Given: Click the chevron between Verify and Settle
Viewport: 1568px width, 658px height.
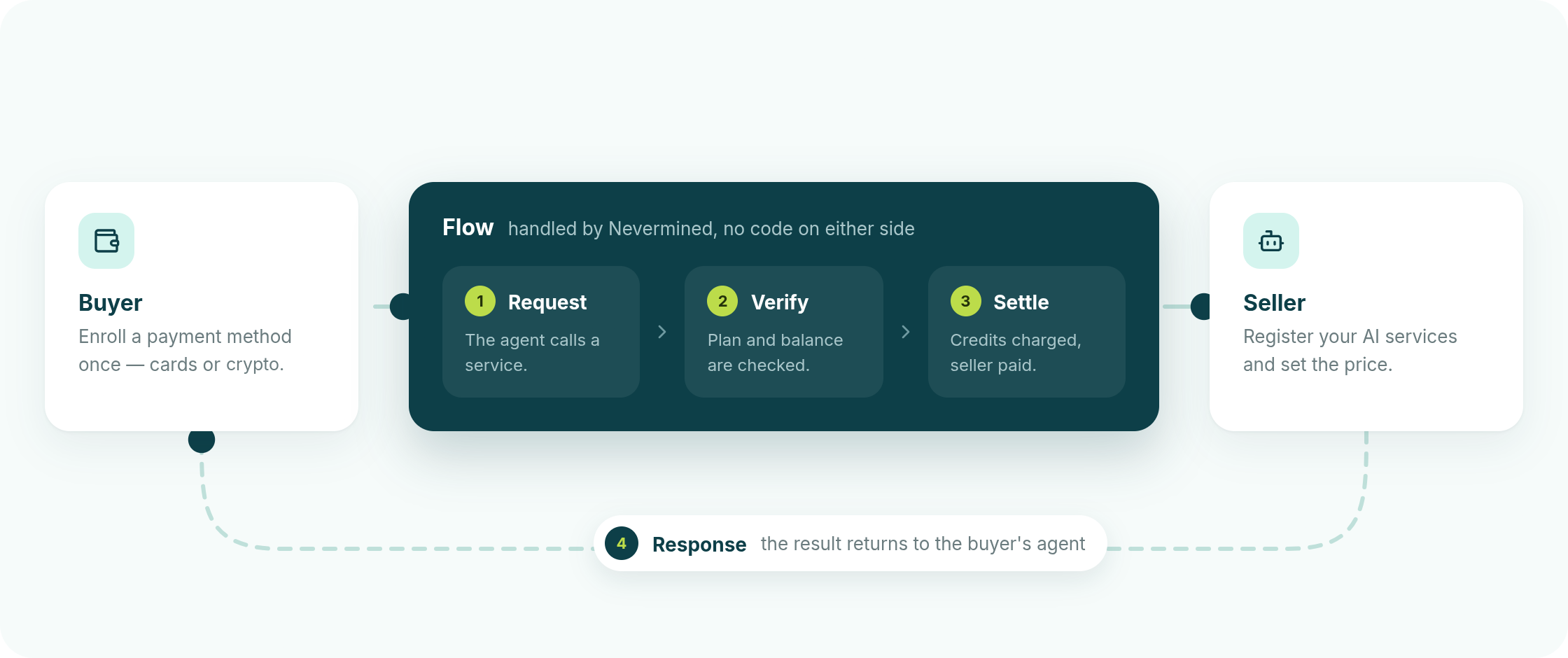Looking at the screenshot, I should (x=906, y=332).
